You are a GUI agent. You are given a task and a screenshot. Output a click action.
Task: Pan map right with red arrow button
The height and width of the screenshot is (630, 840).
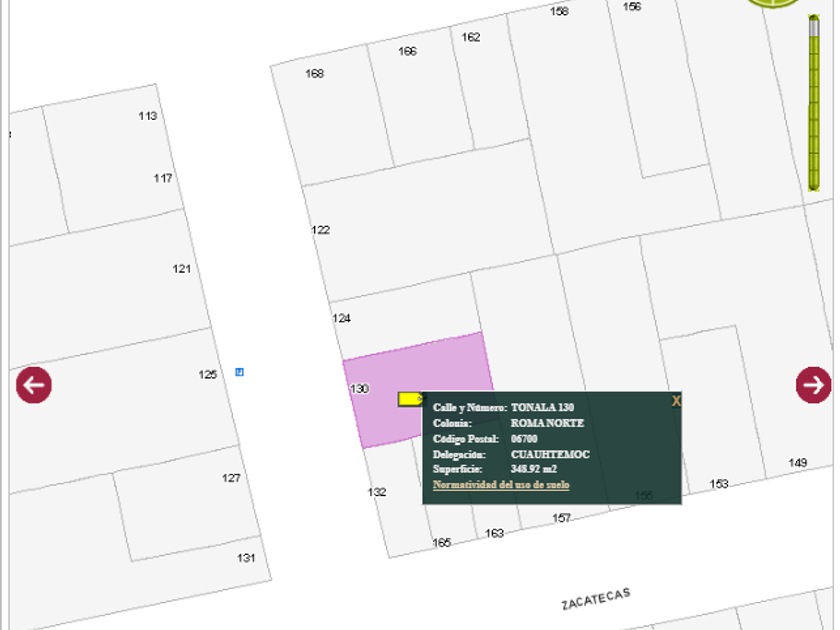(x=813, y=385)
